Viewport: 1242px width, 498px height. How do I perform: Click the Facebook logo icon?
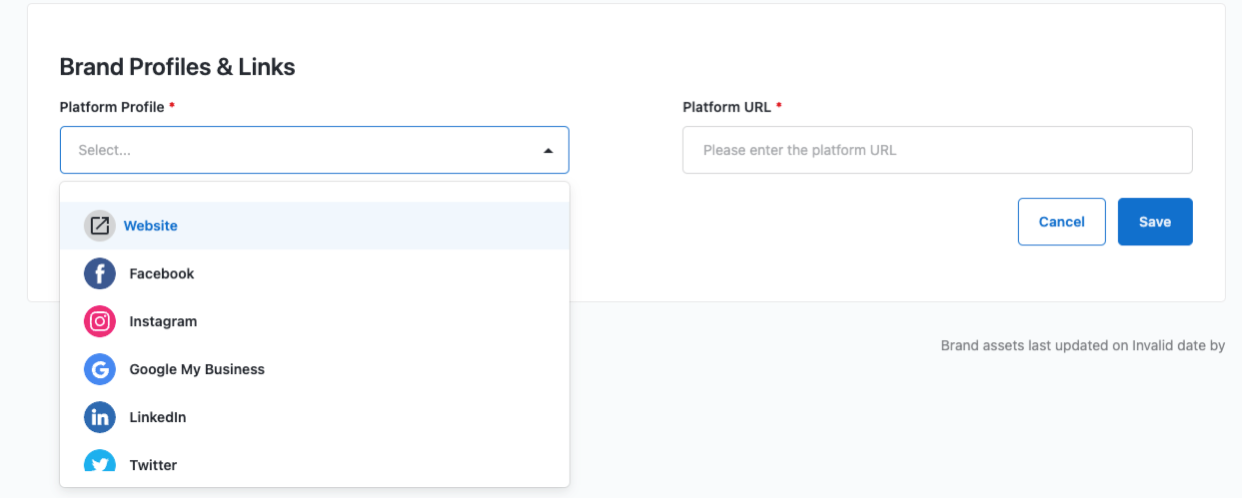[x=99, y=274]
